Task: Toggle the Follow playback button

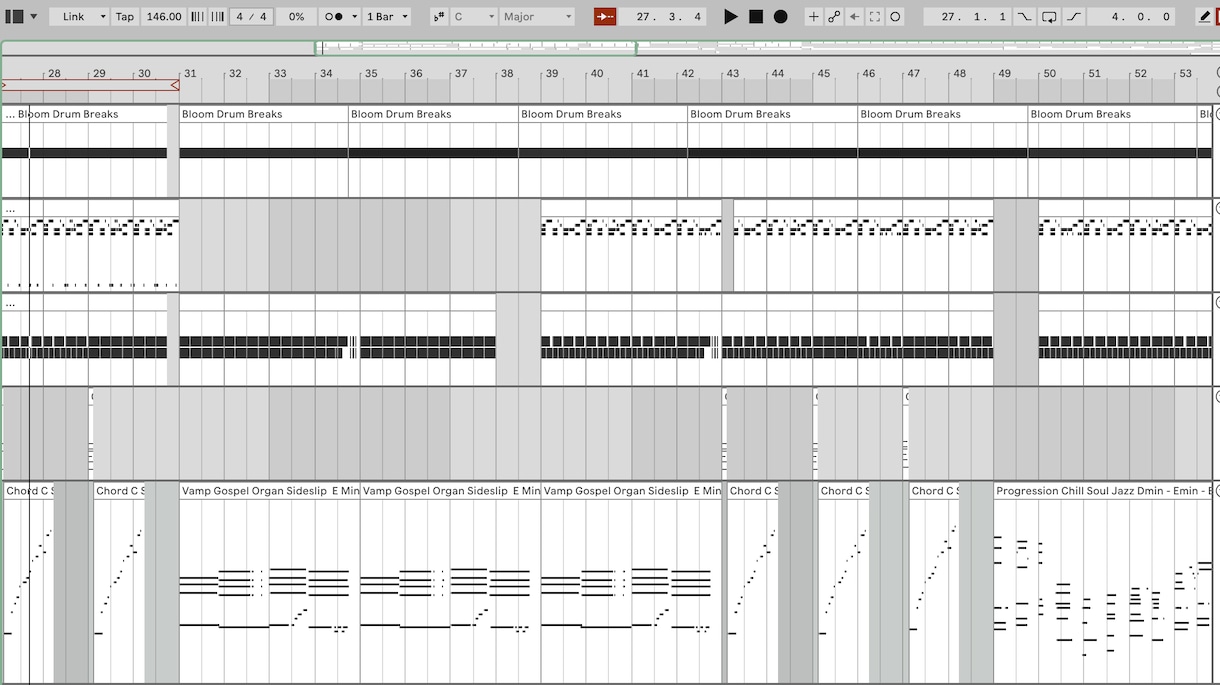Action: (x=605, y=16)
